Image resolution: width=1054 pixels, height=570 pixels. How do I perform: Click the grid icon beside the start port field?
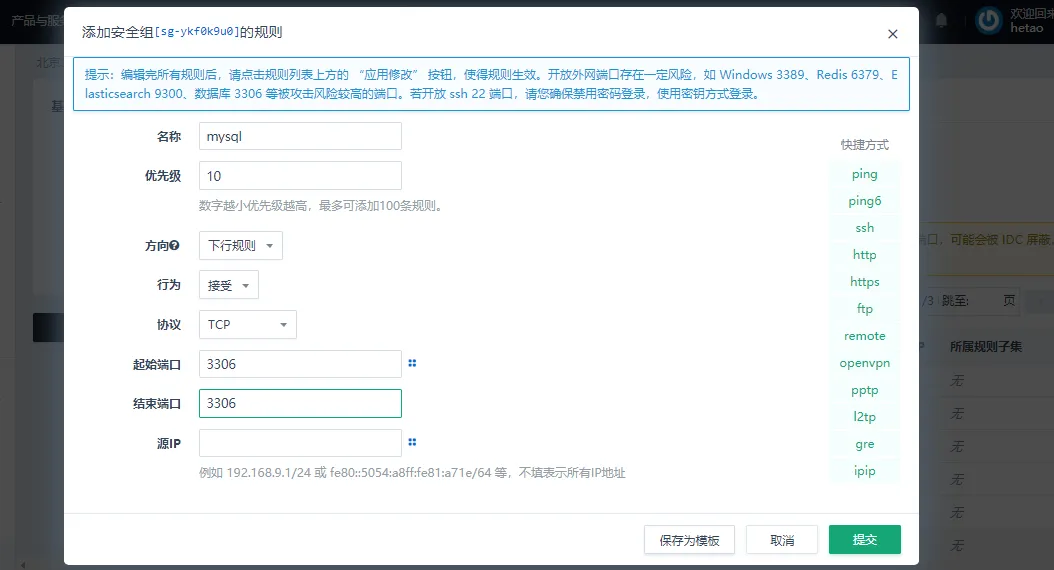[412, 364]
